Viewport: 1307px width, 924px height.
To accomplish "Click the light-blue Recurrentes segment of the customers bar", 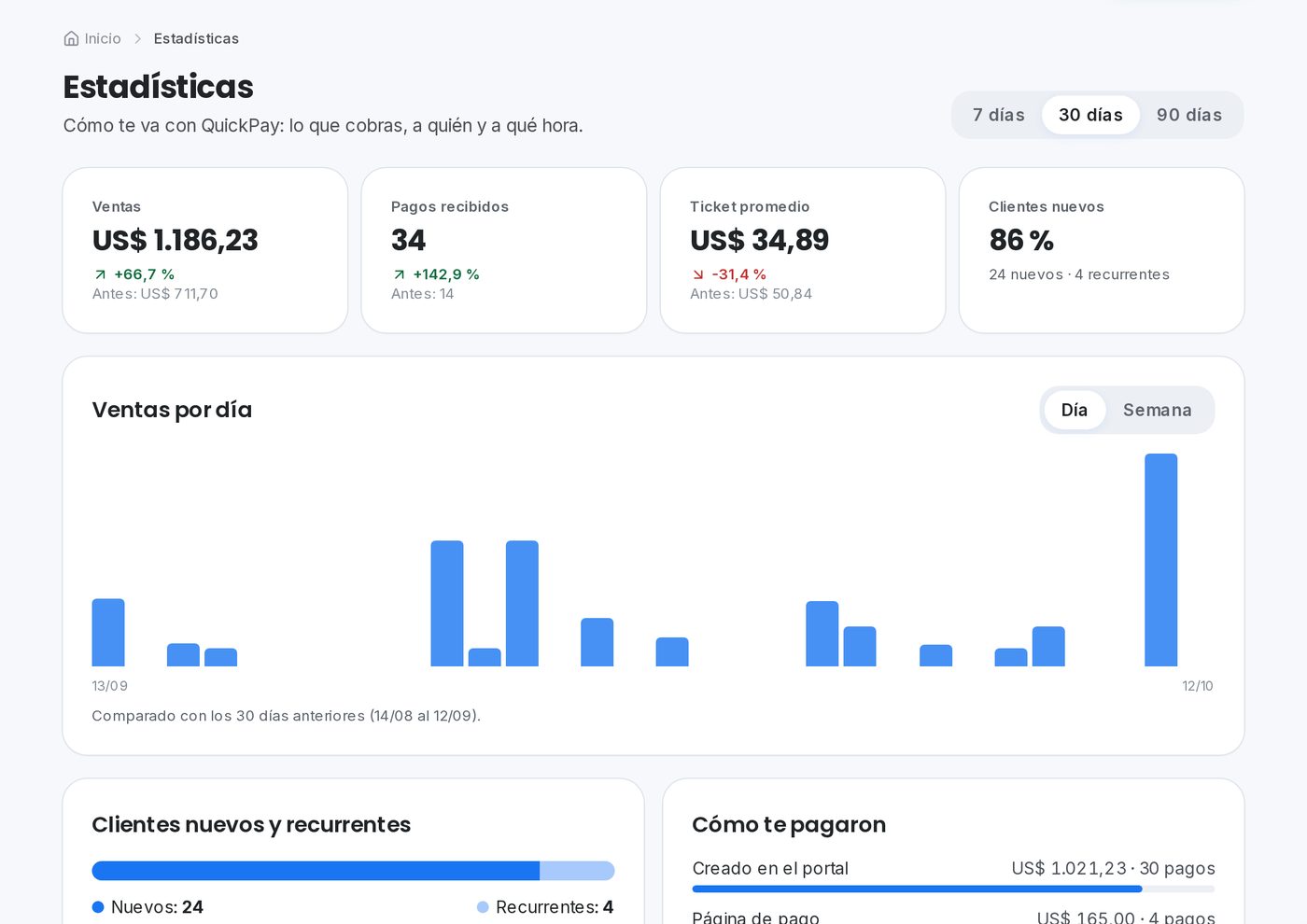I will (x=577, y=871).
